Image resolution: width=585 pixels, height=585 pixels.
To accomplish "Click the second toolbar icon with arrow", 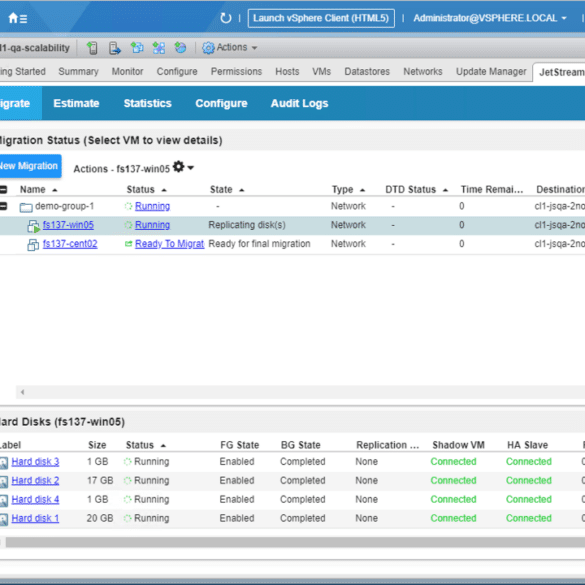I will 115,48.
